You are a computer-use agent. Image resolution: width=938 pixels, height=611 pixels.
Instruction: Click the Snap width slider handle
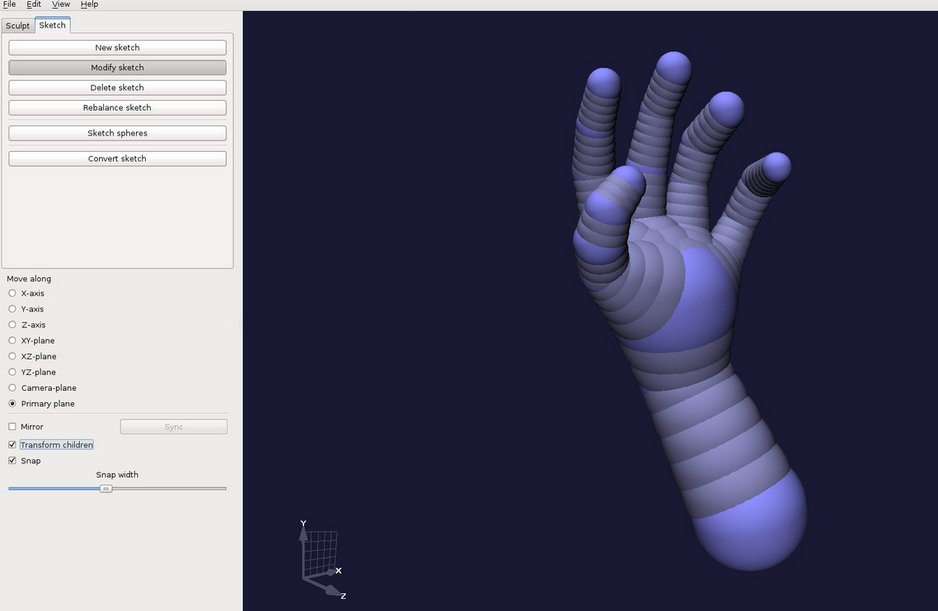[x=106, y=489]
